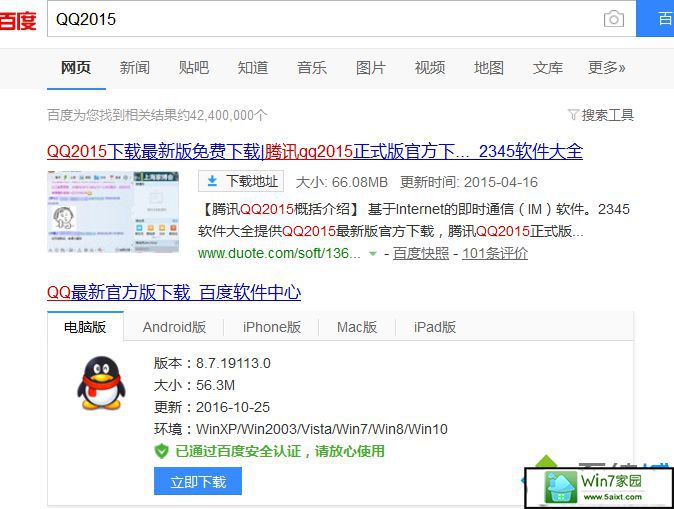Click the 立即下载 button
Viewport: 674px width, 509px height.
198,481
